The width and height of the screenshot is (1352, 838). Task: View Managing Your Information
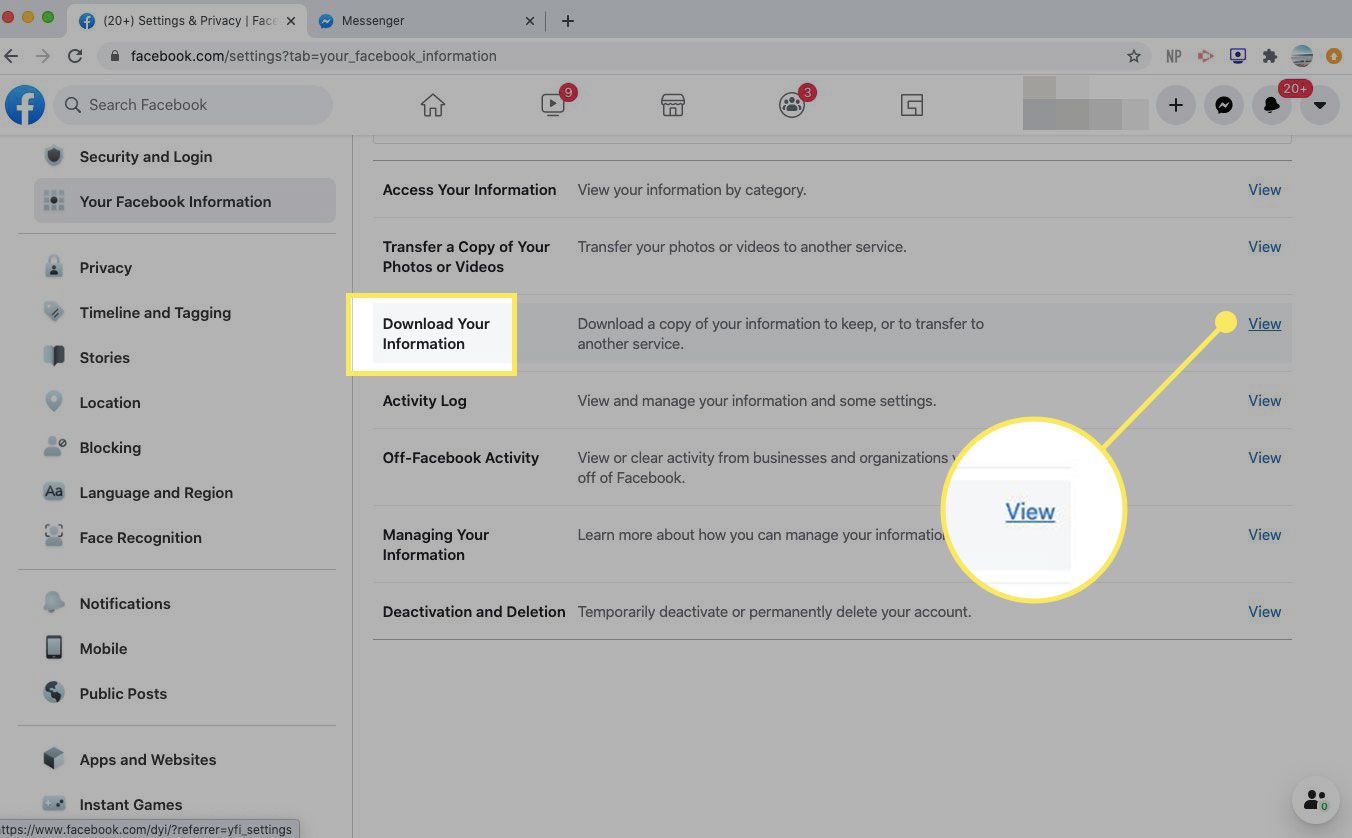tap(1264, 535)
